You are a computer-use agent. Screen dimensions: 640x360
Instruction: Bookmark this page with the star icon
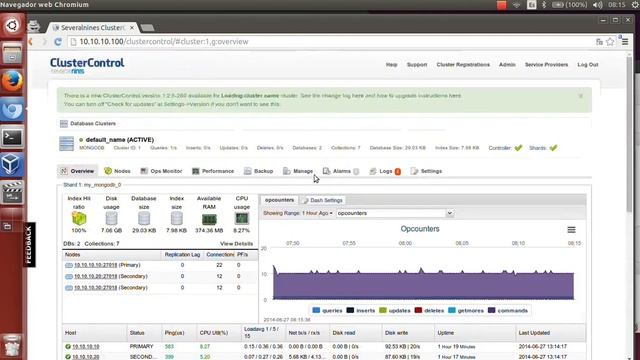(x=610, y=42)
